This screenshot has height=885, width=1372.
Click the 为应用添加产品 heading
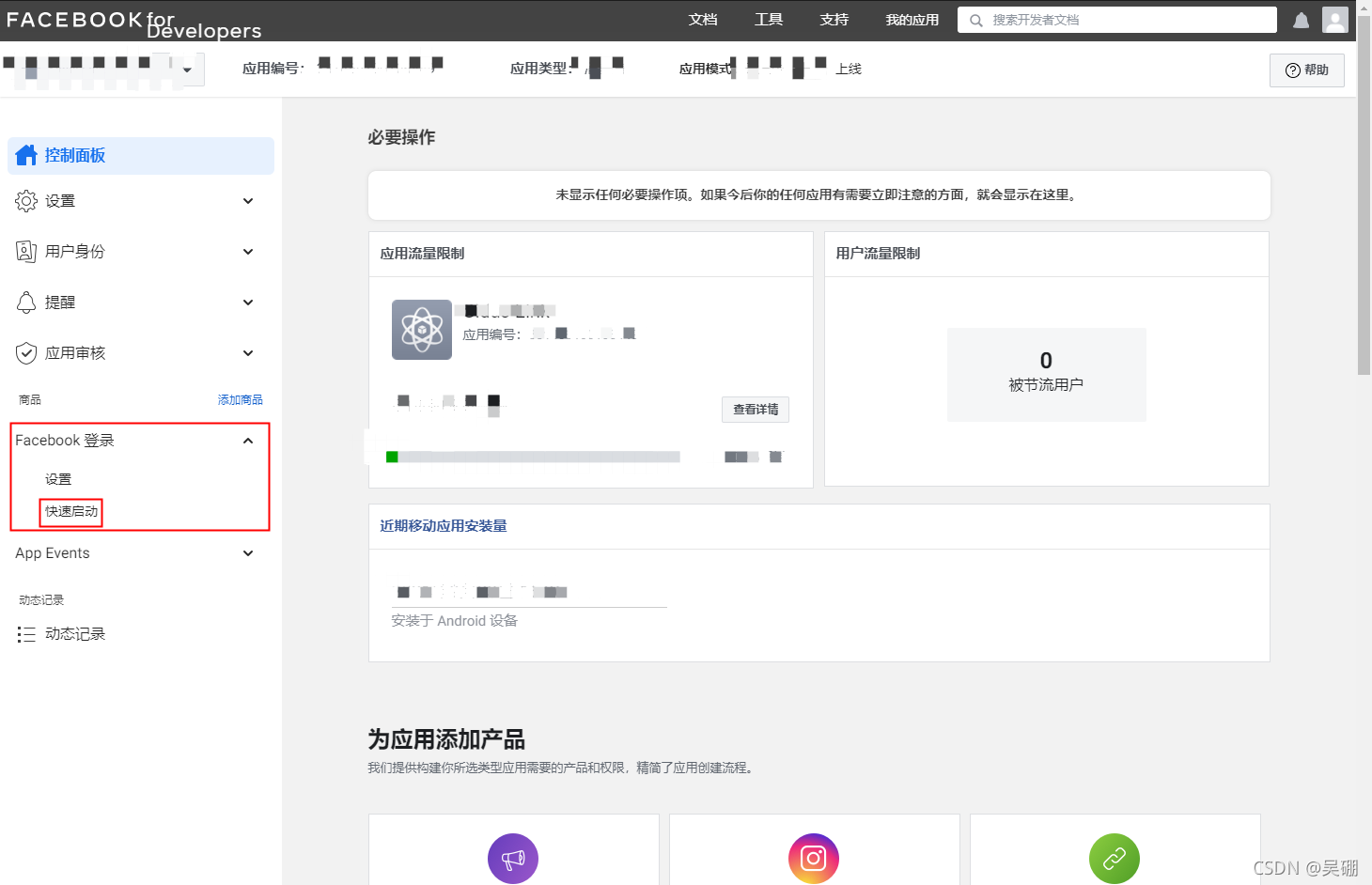click(x=446, y=739)
